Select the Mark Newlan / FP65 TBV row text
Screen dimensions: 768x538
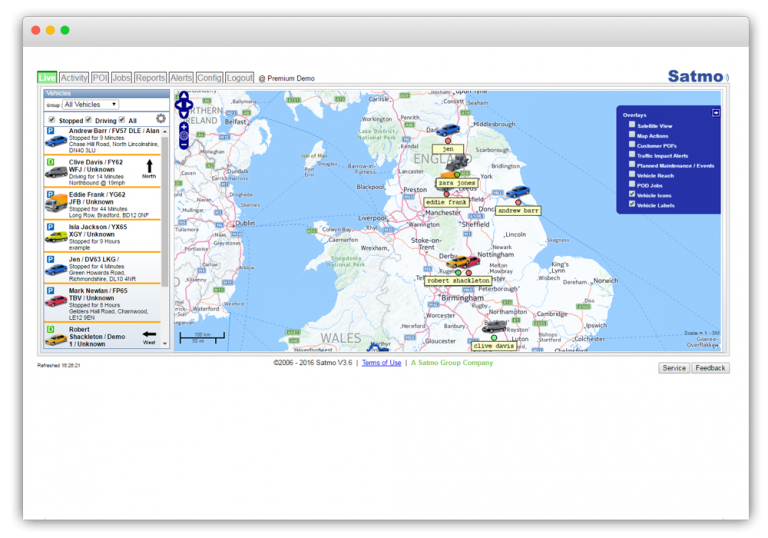(98, 294)
